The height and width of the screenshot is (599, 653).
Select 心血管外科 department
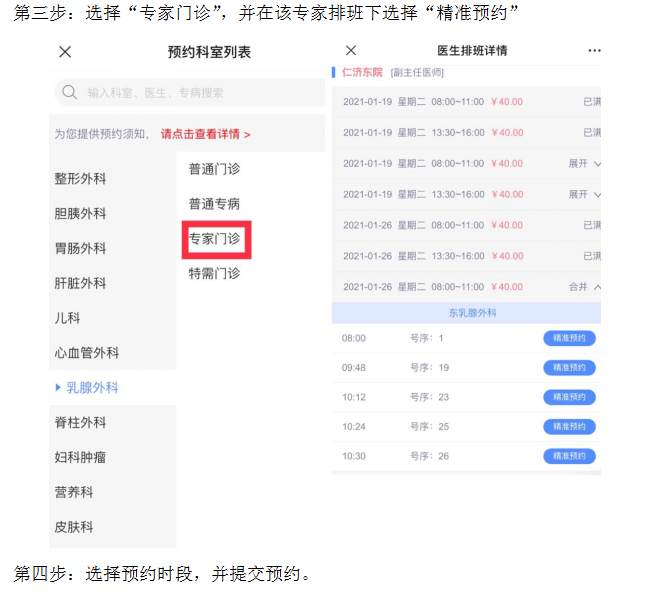click(x=87, y=353)
